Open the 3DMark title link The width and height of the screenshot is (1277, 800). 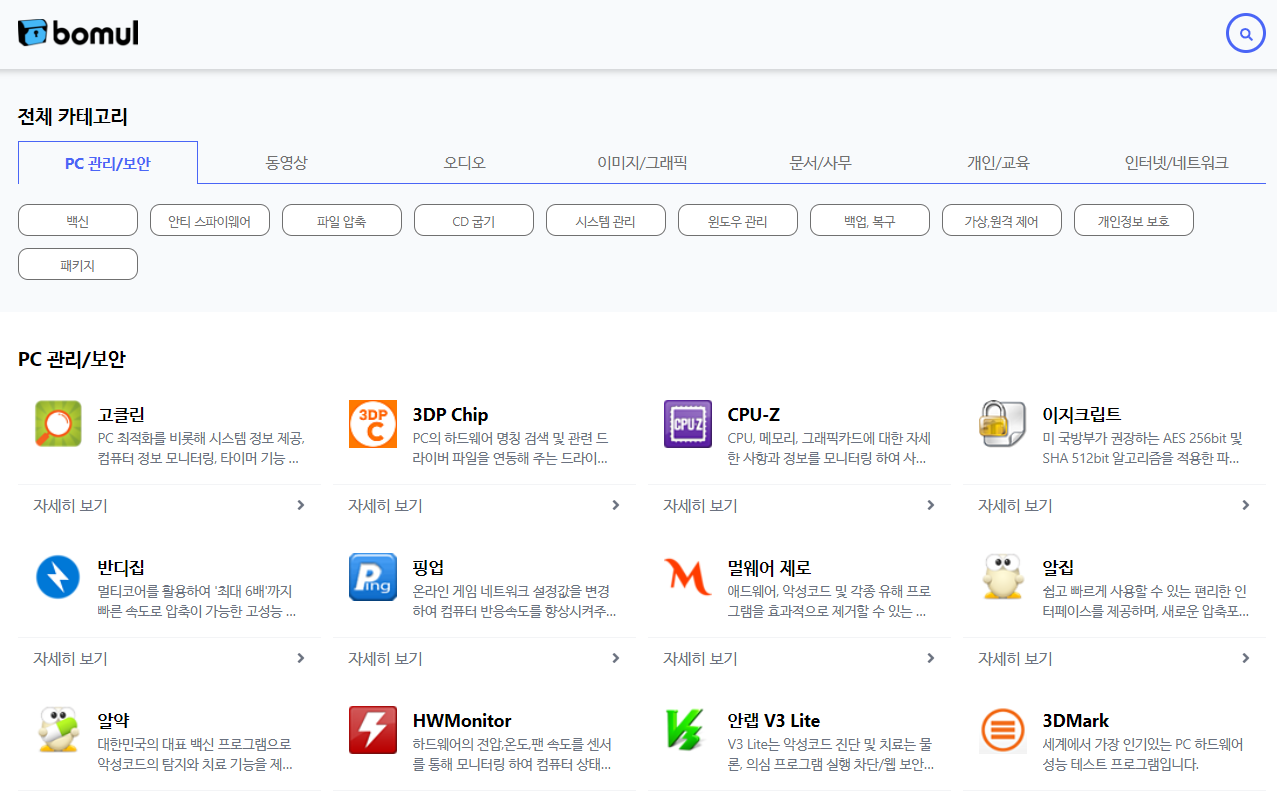click(1076, 720)
